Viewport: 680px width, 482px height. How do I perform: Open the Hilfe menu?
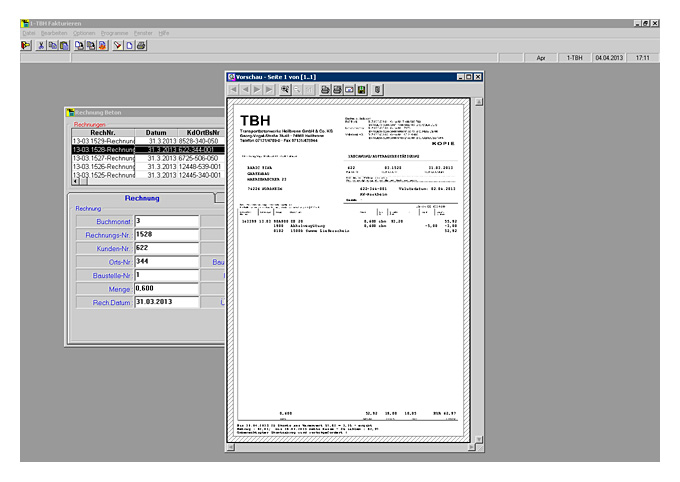pos(163,33)
